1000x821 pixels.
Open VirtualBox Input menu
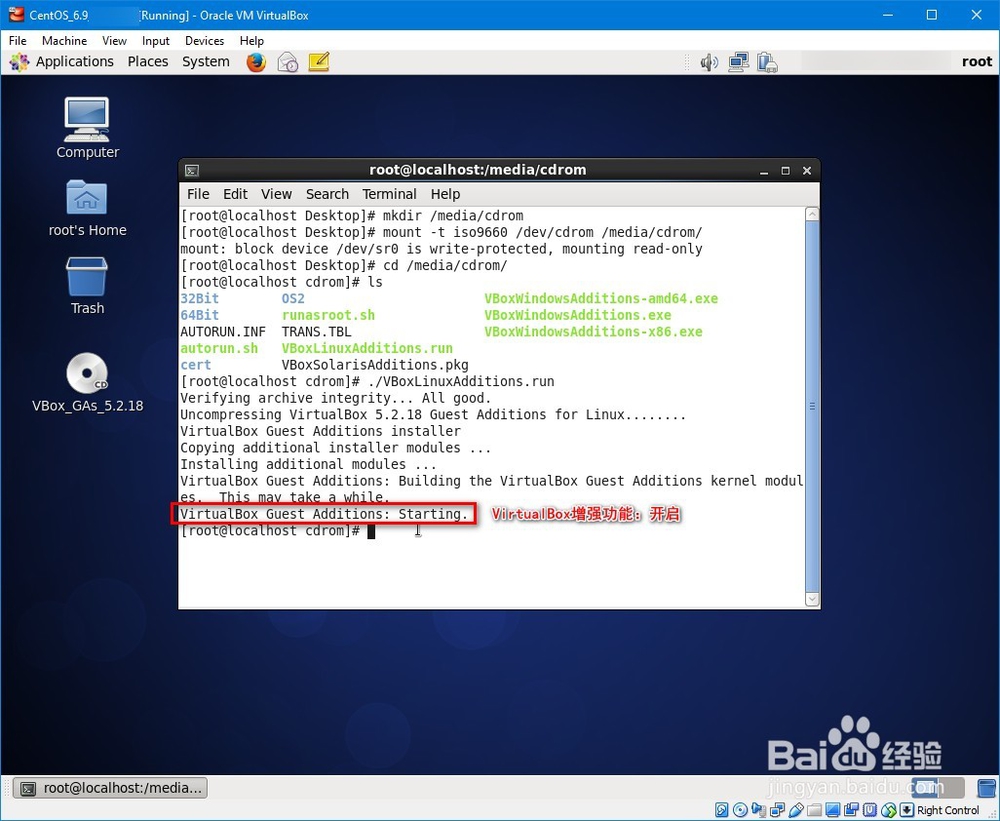[x=156, y=41]
